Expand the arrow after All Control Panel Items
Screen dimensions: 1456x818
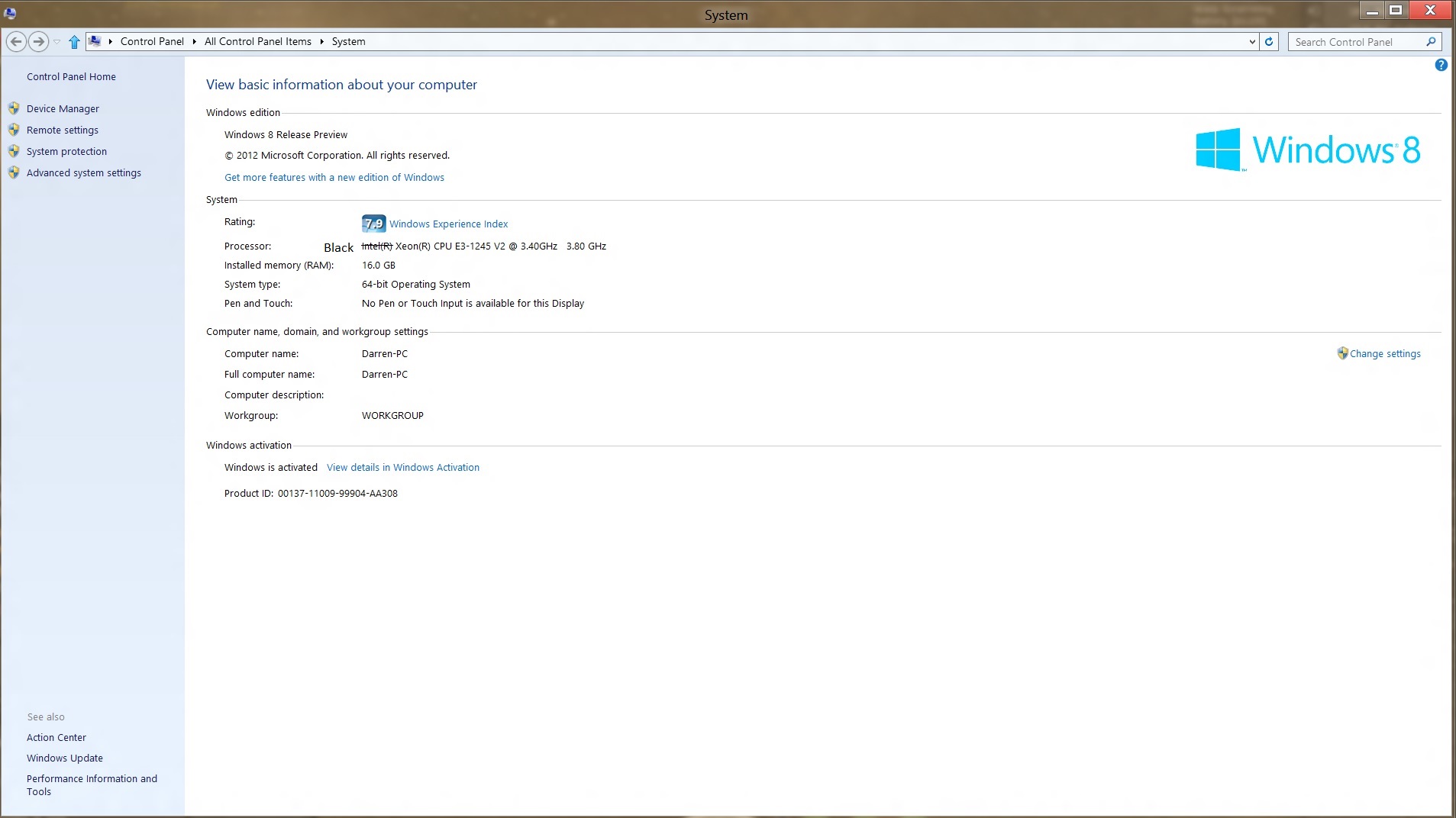[322, 42]
